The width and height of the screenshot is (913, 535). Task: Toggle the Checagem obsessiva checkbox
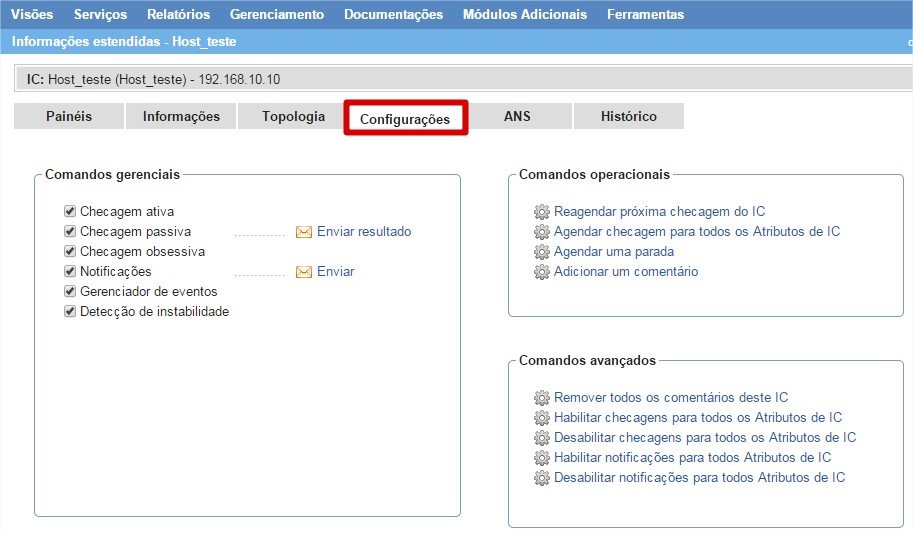pos(70,252)
